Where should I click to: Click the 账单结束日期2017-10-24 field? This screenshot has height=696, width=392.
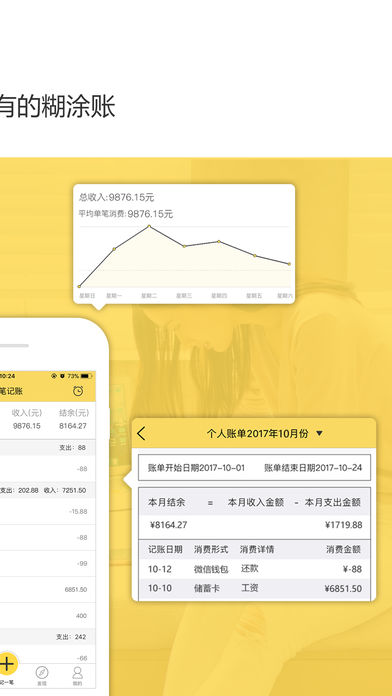(x=313, y=467)
